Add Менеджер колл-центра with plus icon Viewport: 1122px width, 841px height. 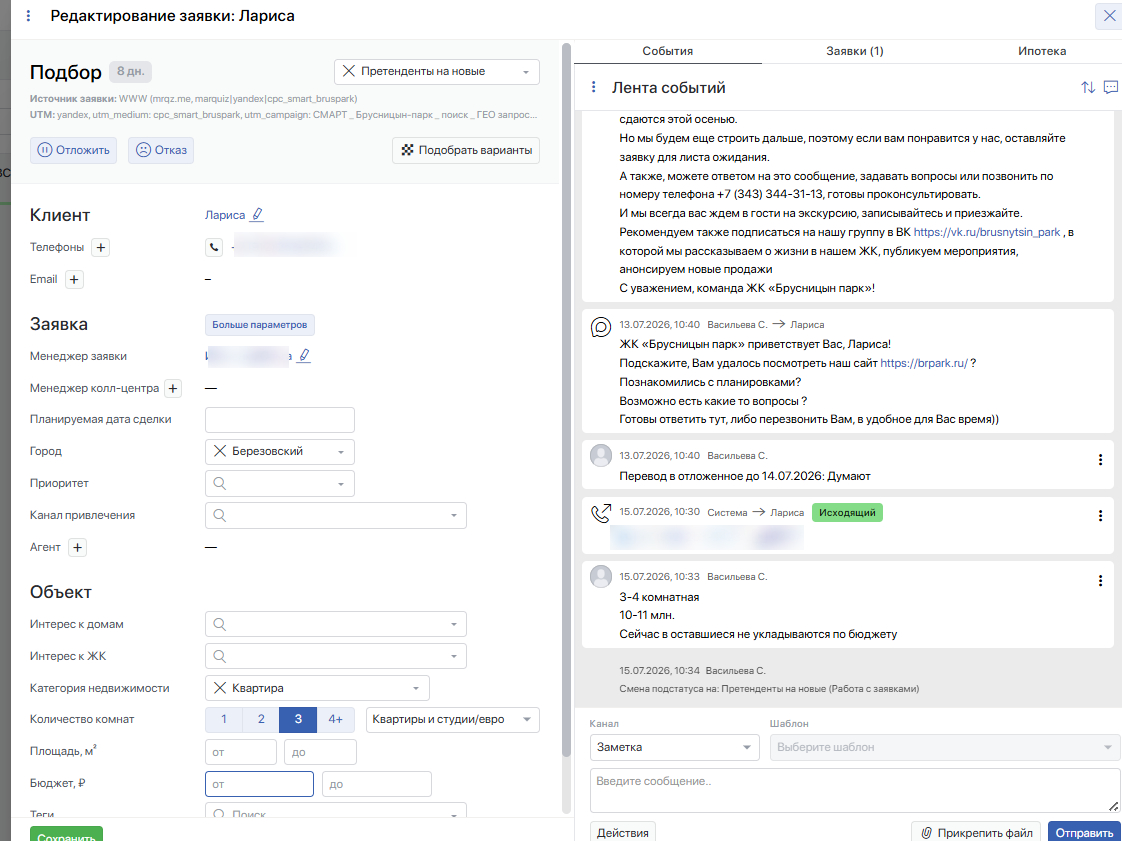[172, 389]
